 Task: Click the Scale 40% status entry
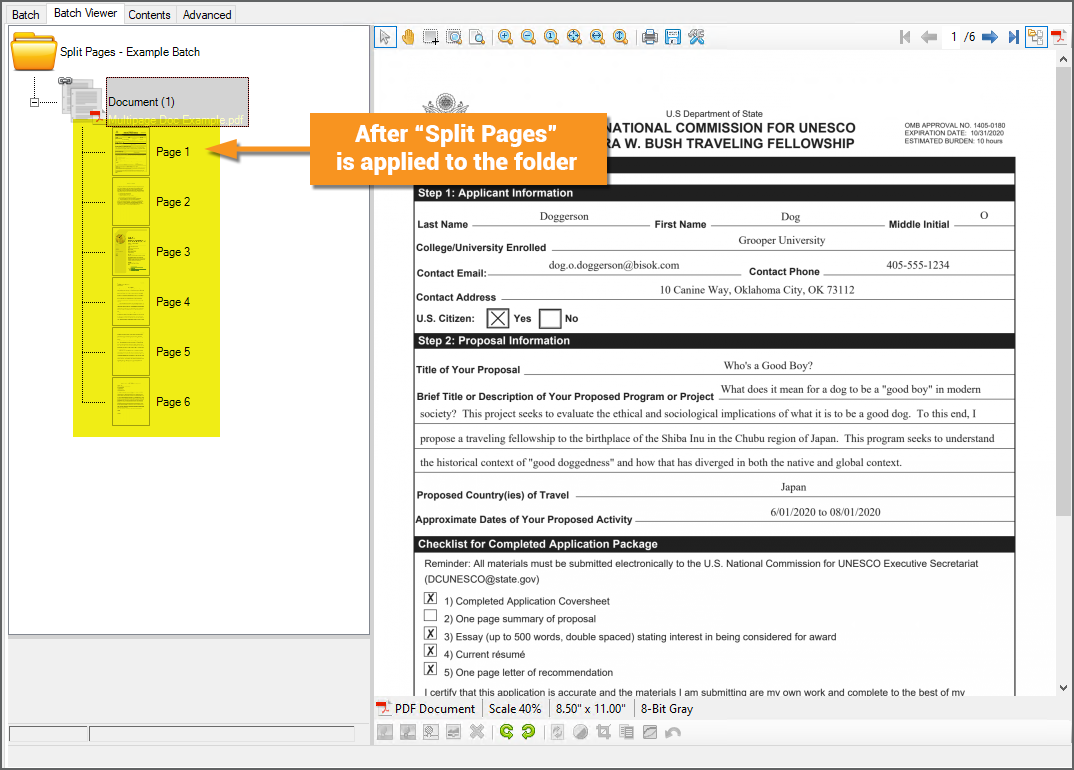(x=514, y=709)
